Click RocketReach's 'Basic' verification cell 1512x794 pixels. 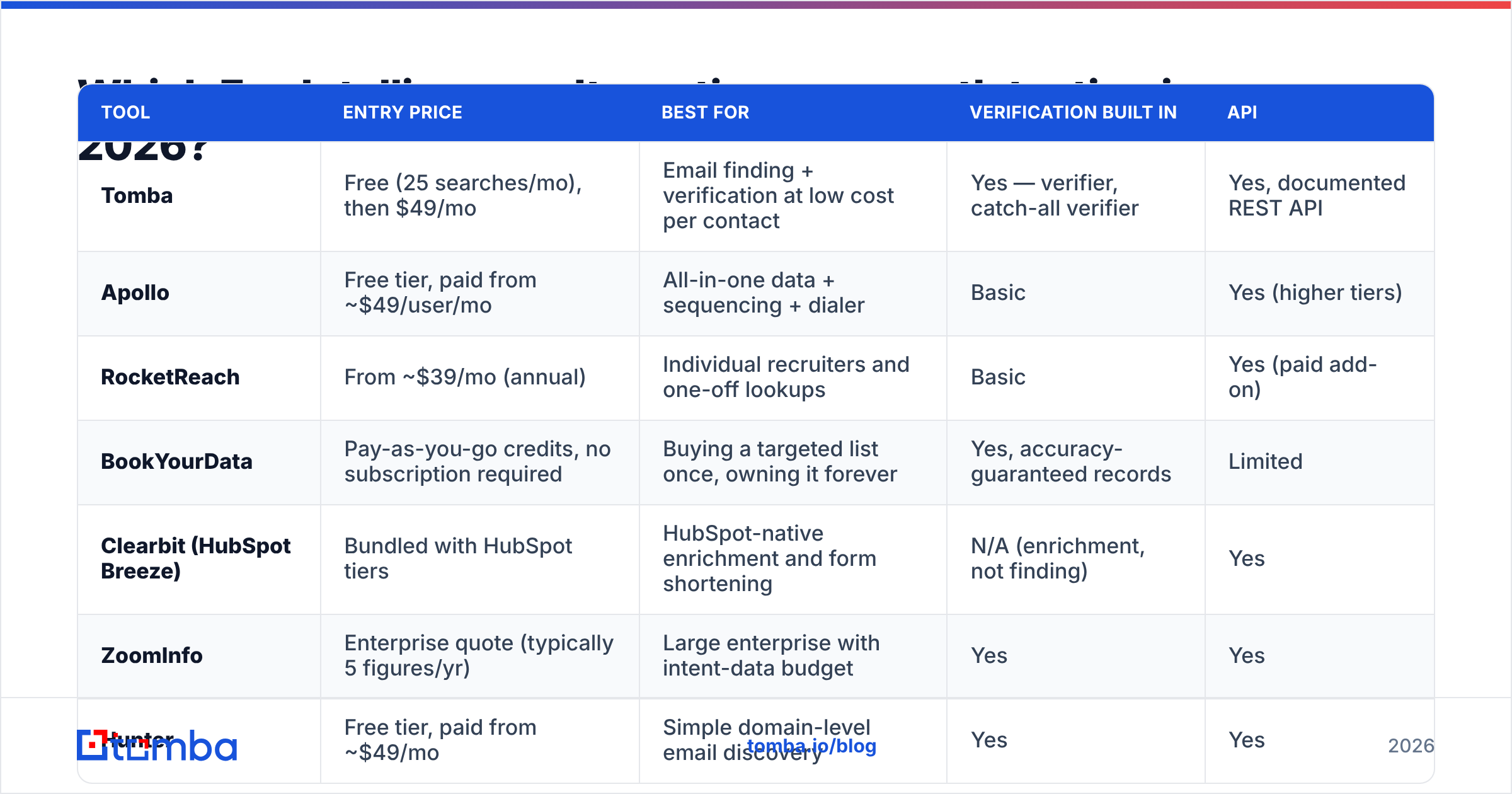point(1076,378)
